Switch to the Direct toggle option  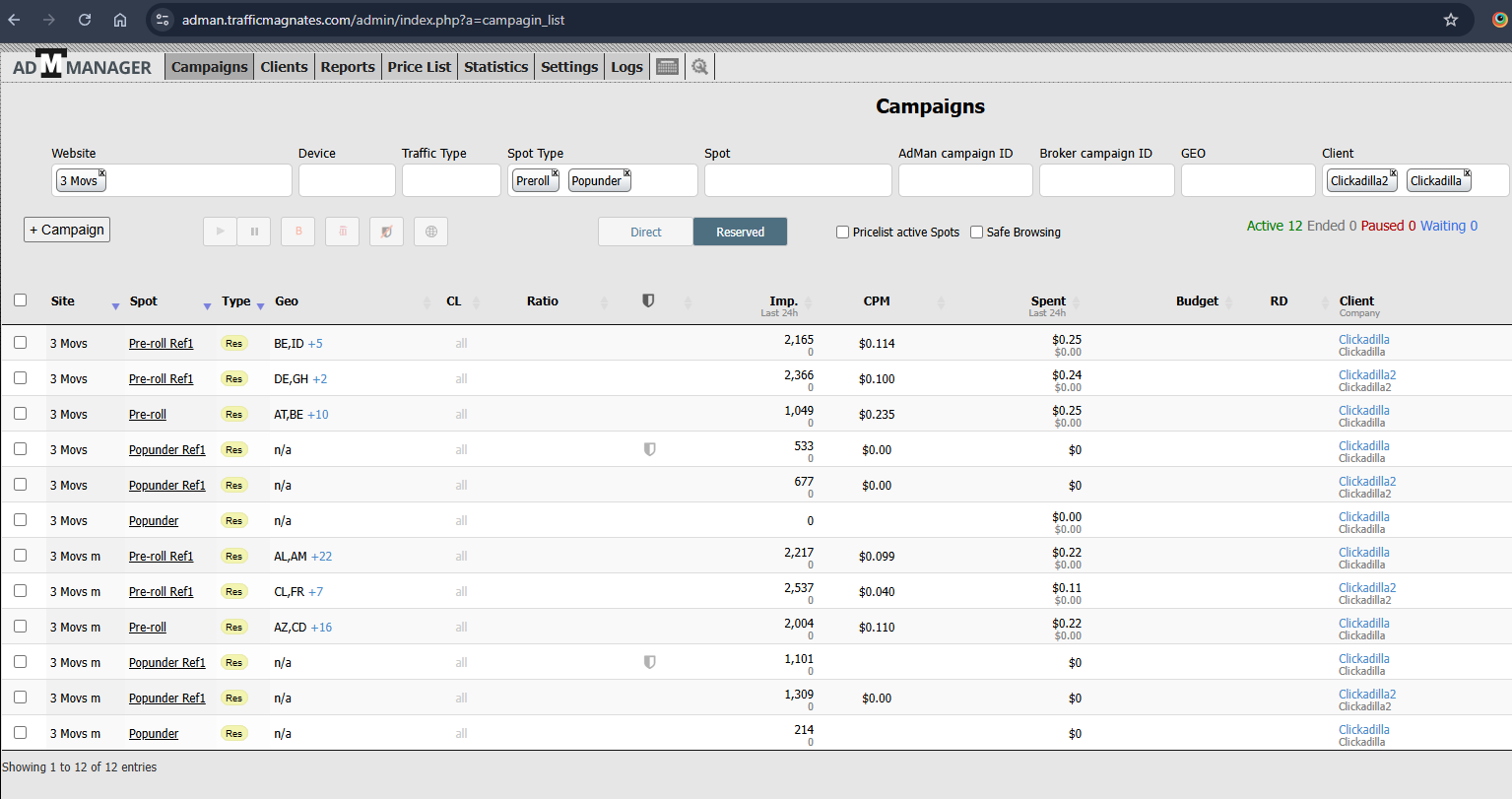click(645, 233)
